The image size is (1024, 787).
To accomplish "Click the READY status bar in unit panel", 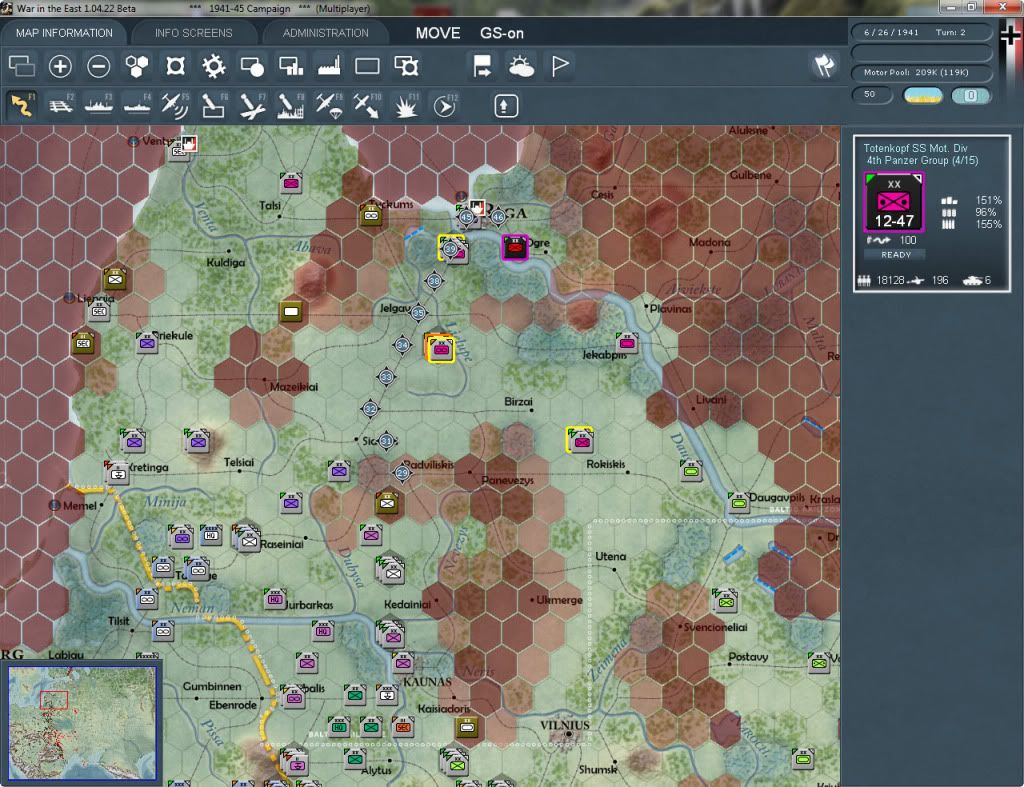I will 895,255.
